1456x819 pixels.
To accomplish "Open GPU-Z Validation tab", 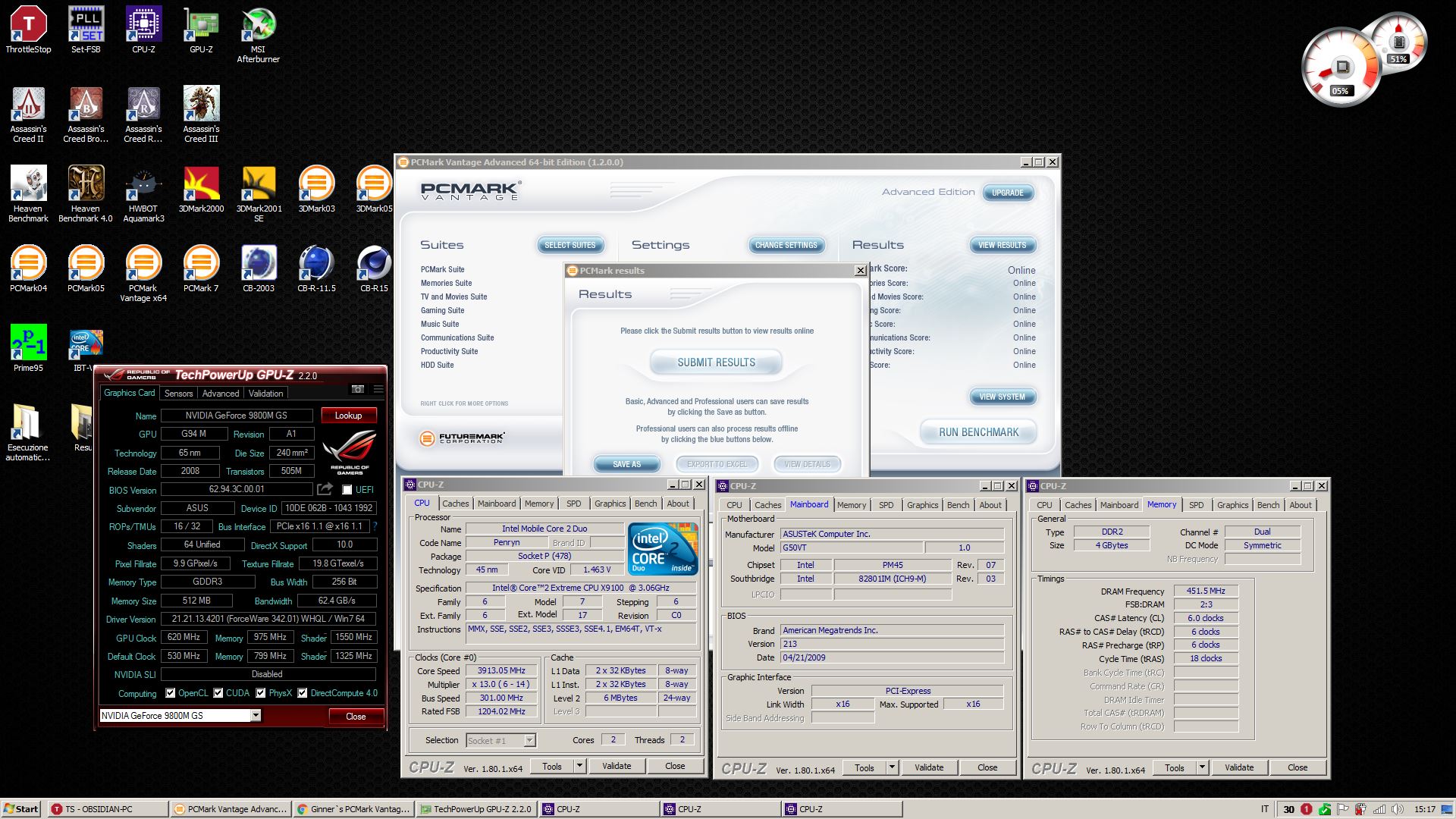I will [x=265, y=394].
